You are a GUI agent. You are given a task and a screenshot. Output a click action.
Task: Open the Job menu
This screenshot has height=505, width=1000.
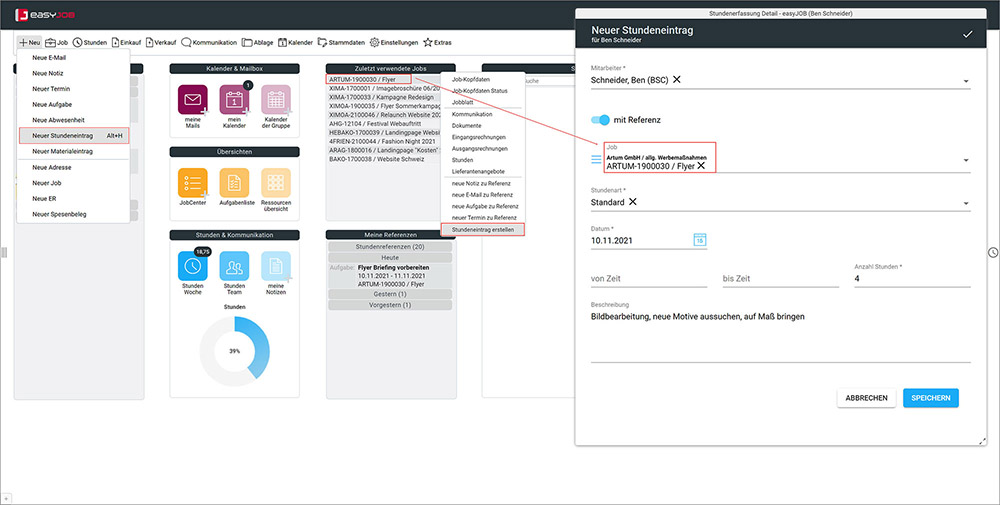coord(57,43)
